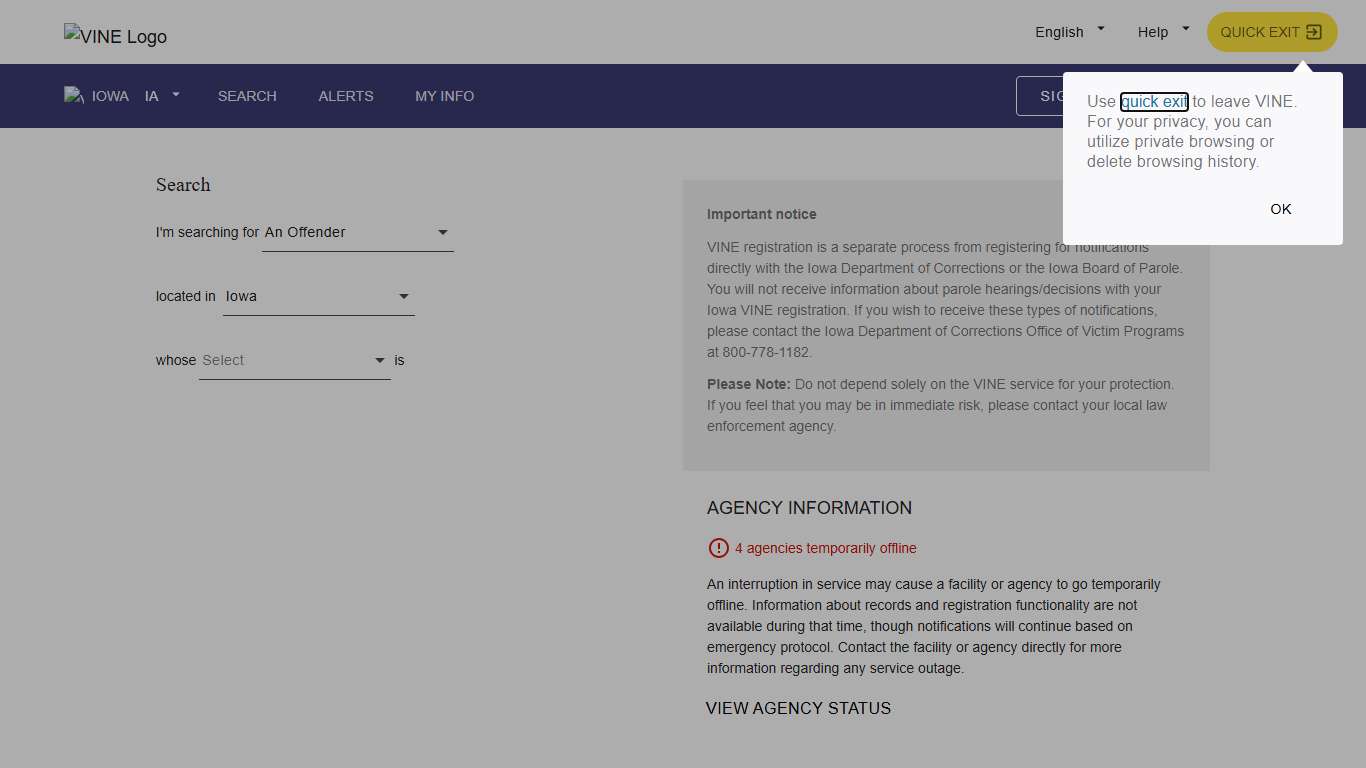The height and width of the screenshot is (768, 1366).
Task: Click the Important notice heading
Action: pos(761,214)
